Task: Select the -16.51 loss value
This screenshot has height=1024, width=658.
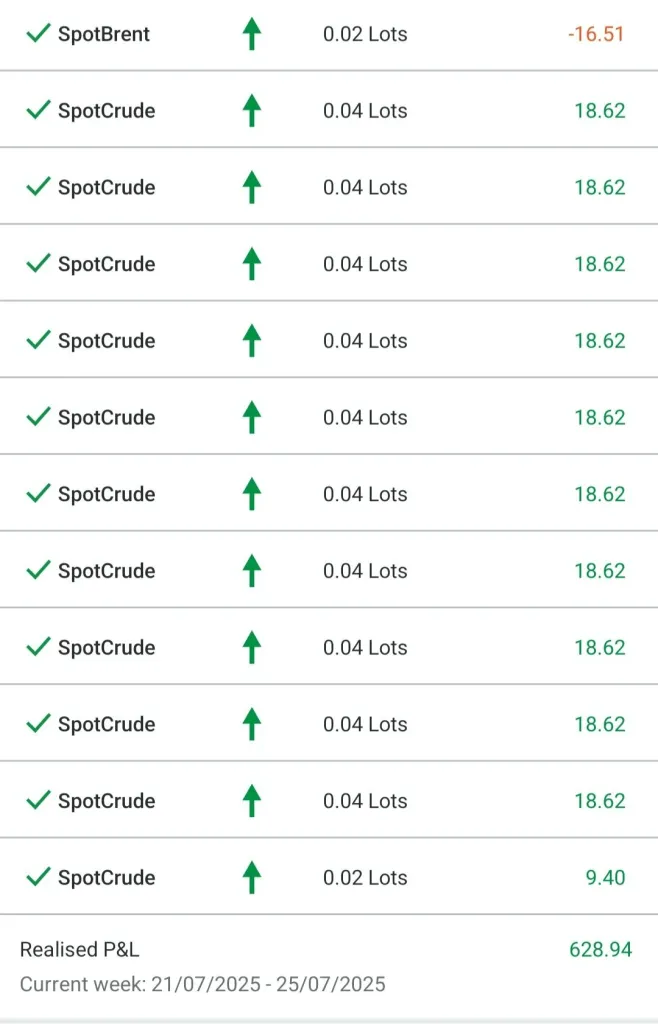Action: coord(596,34)
